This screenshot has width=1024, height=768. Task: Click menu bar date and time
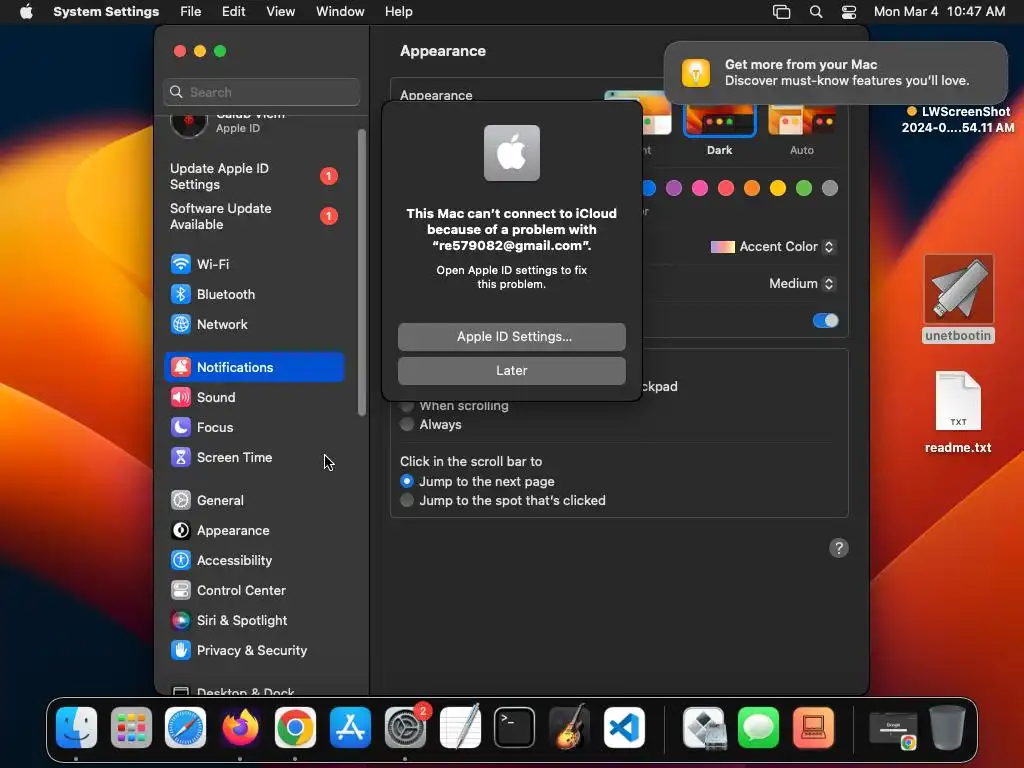[939, 12]
